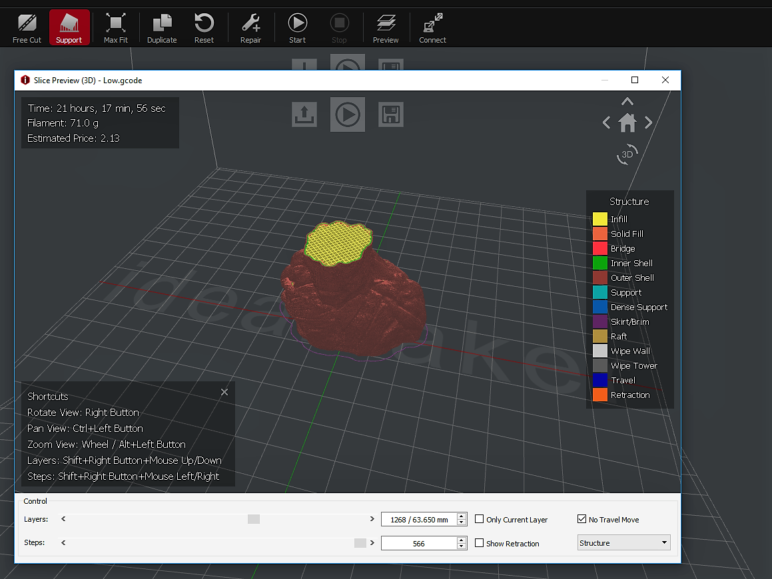Screen dimensions: 772x579
Task: Click the Layers slider thumb
Action: (254, 519)
